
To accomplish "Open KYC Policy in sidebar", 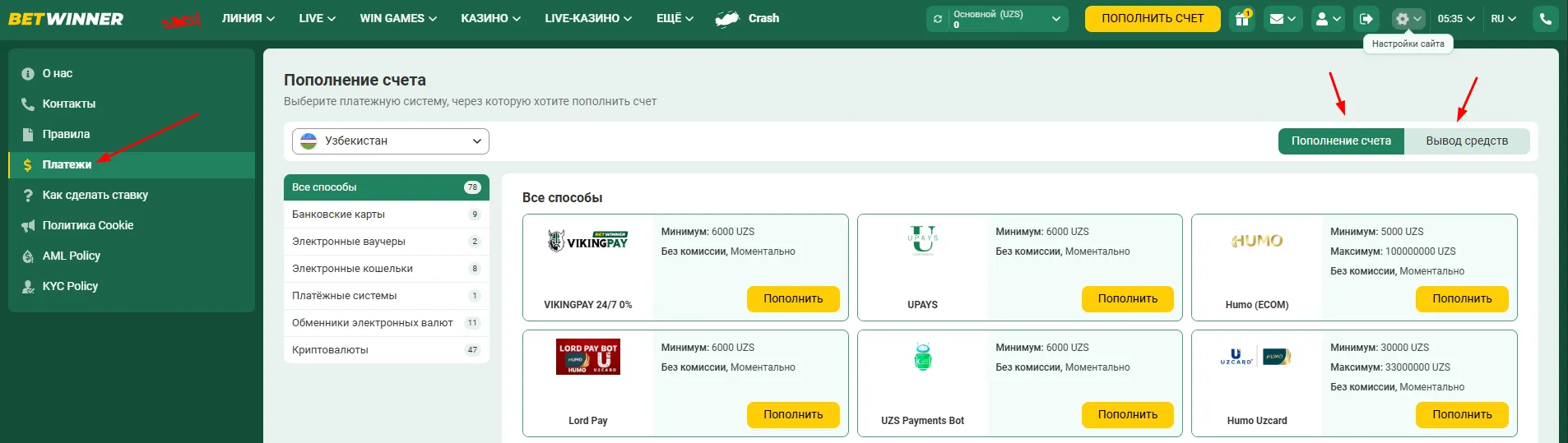I will coord(132,287).
